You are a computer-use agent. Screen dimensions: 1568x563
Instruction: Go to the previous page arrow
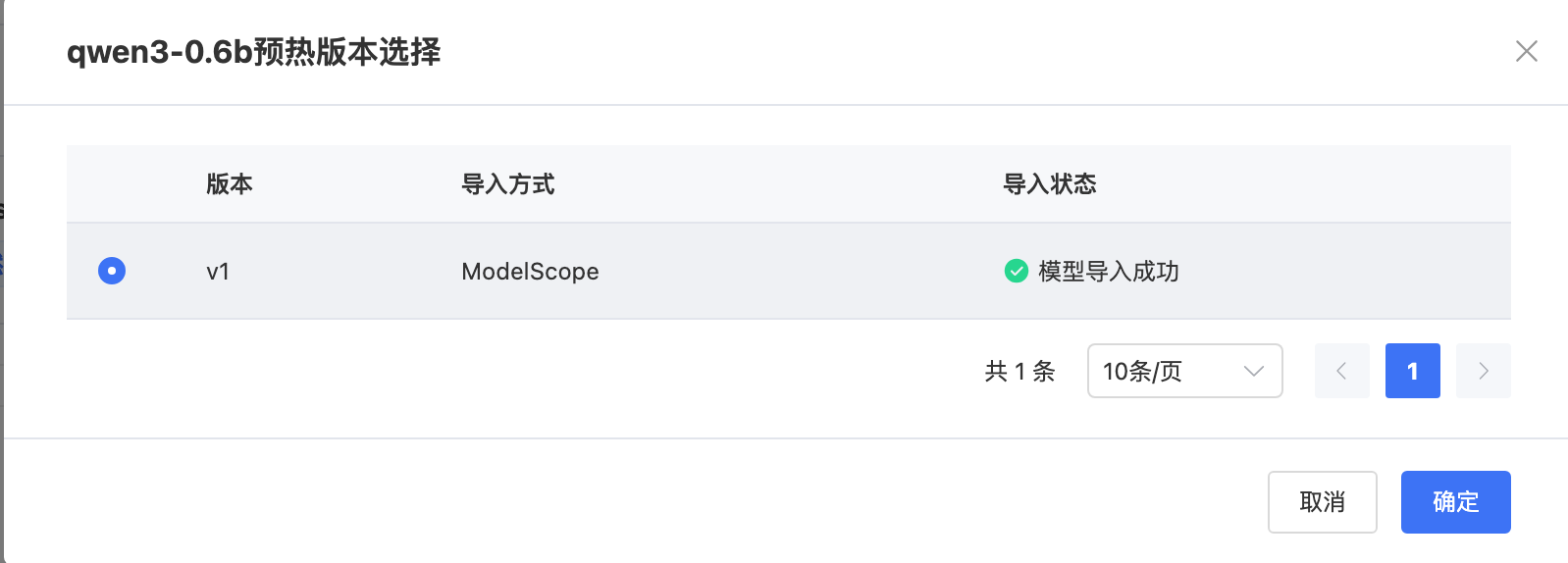pos(1341,371)
